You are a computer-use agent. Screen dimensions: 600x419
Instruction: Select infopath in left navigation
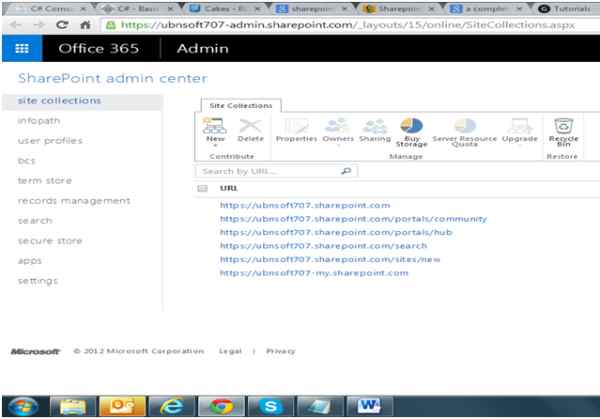[x=39, y=121]
